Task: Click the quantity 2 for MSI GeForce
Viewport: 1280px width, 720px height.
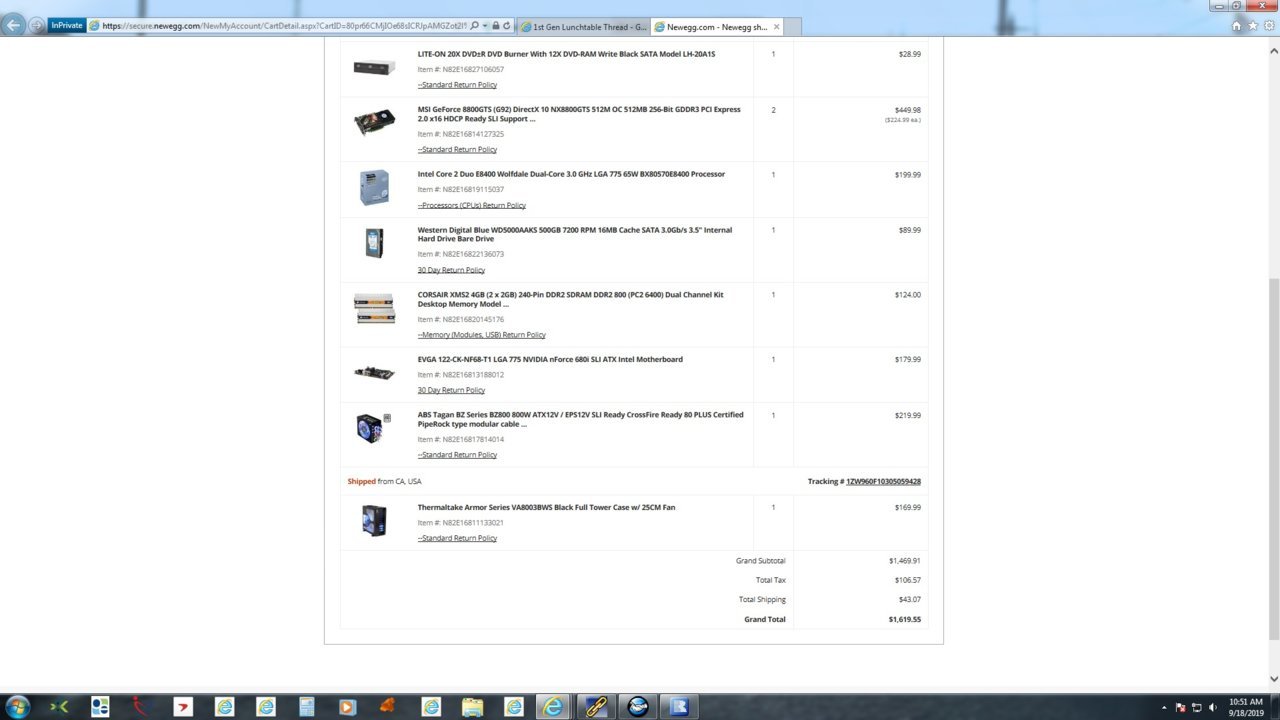Action: click(x=773, y=110)
